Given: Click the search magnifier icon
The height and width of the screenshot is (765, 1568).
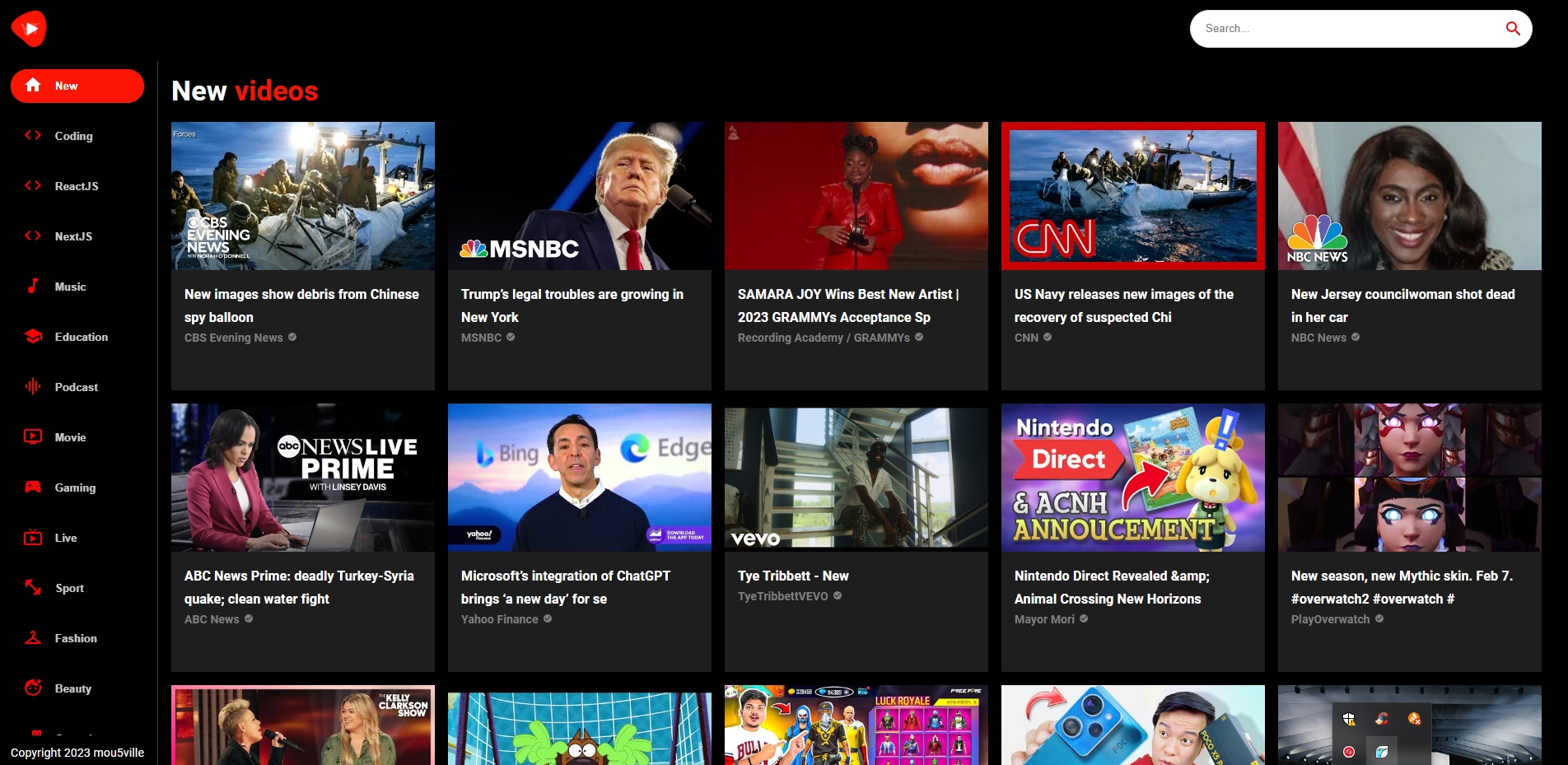Looking at the screenshot, I should point(1512,29).
